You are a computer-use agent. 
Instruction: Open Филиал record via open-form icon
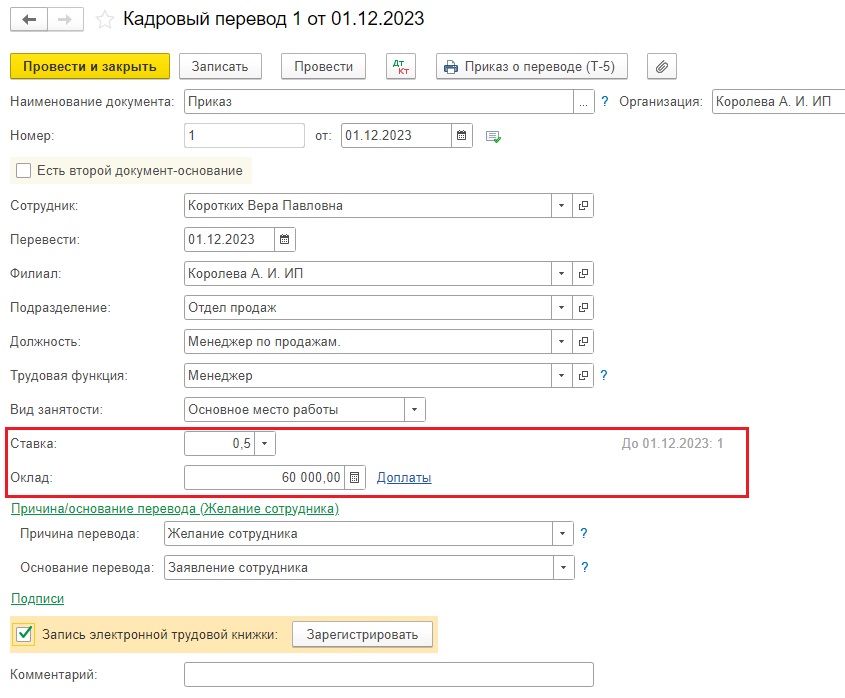click(583, 273)
